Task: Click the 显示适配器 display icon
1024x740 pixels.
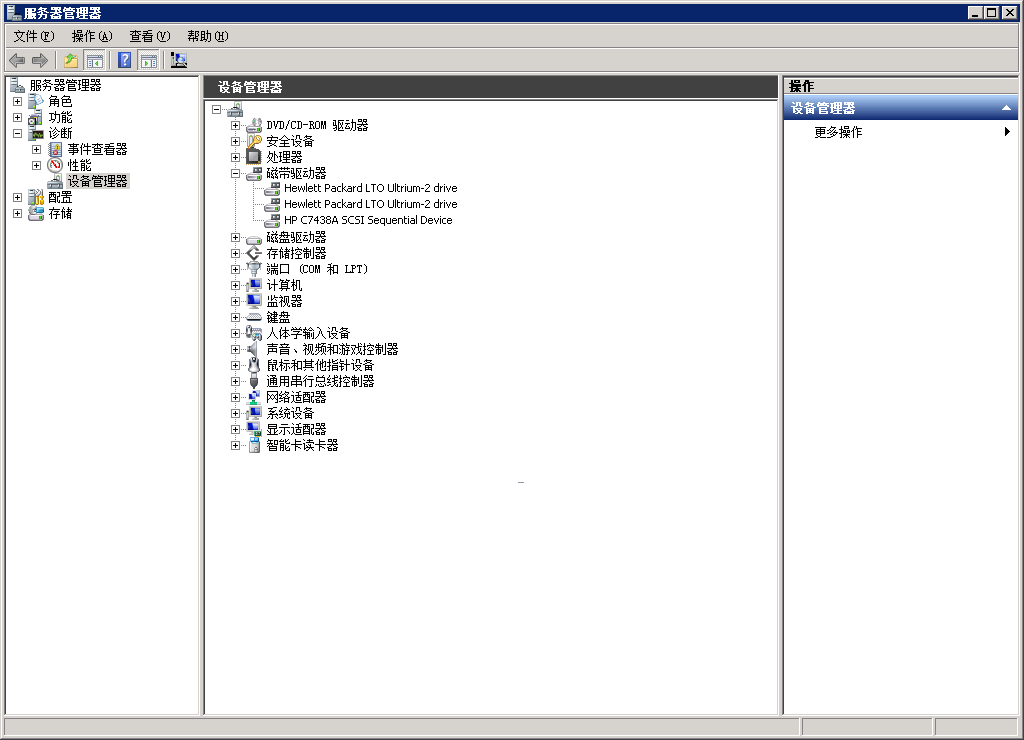Action: [x=254, y=429]
